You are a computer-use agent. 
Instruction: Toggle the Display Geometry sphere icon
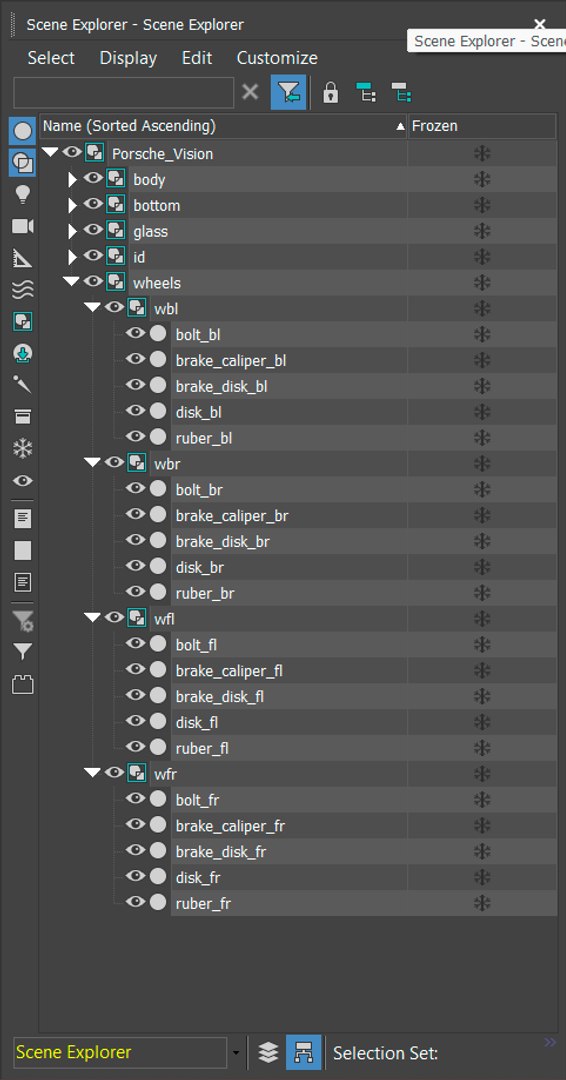click(x=23, y=131)
